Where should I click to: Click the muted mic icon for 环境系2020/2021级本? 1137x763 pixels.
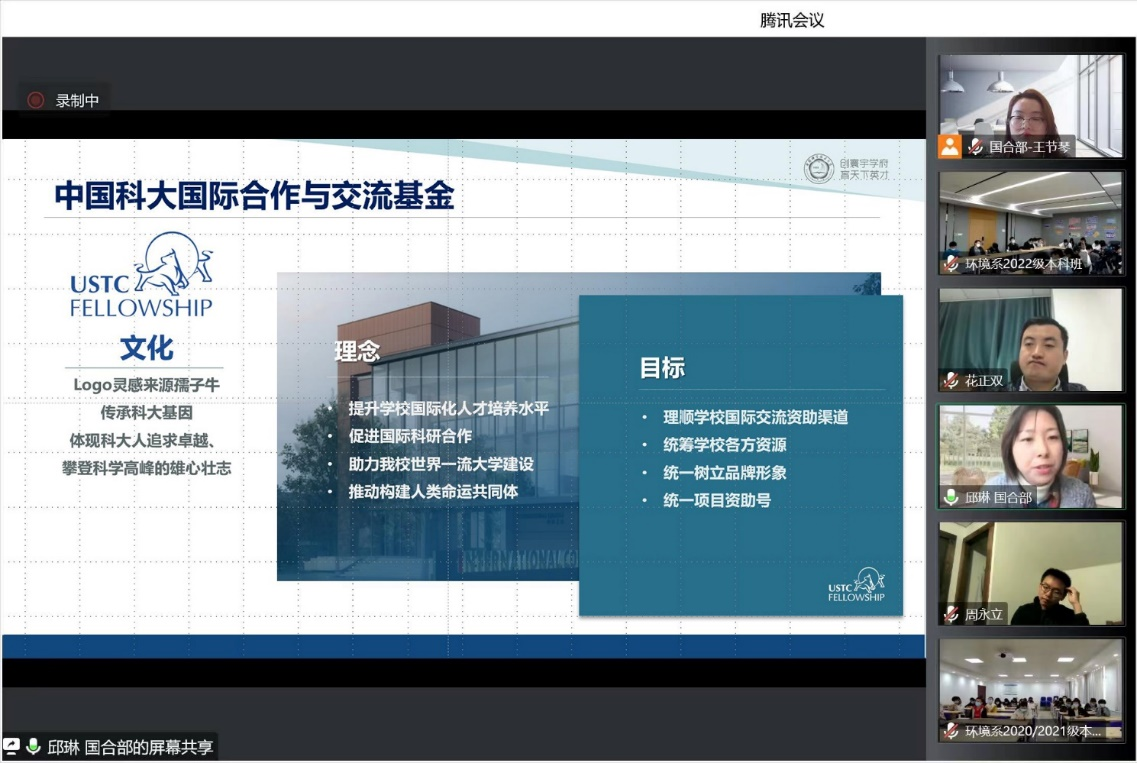tap(951, 731)
